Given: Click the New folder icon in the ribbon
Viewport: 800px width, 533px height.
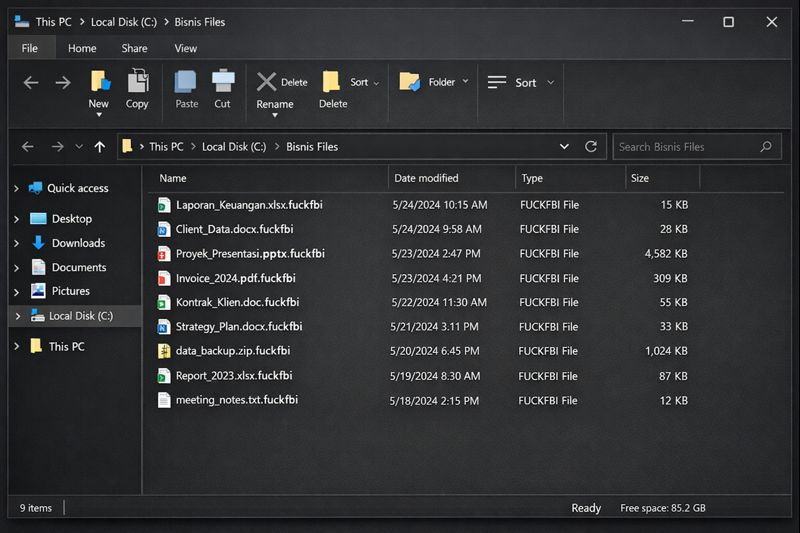Looking at the screenshot, I should 99,82.
